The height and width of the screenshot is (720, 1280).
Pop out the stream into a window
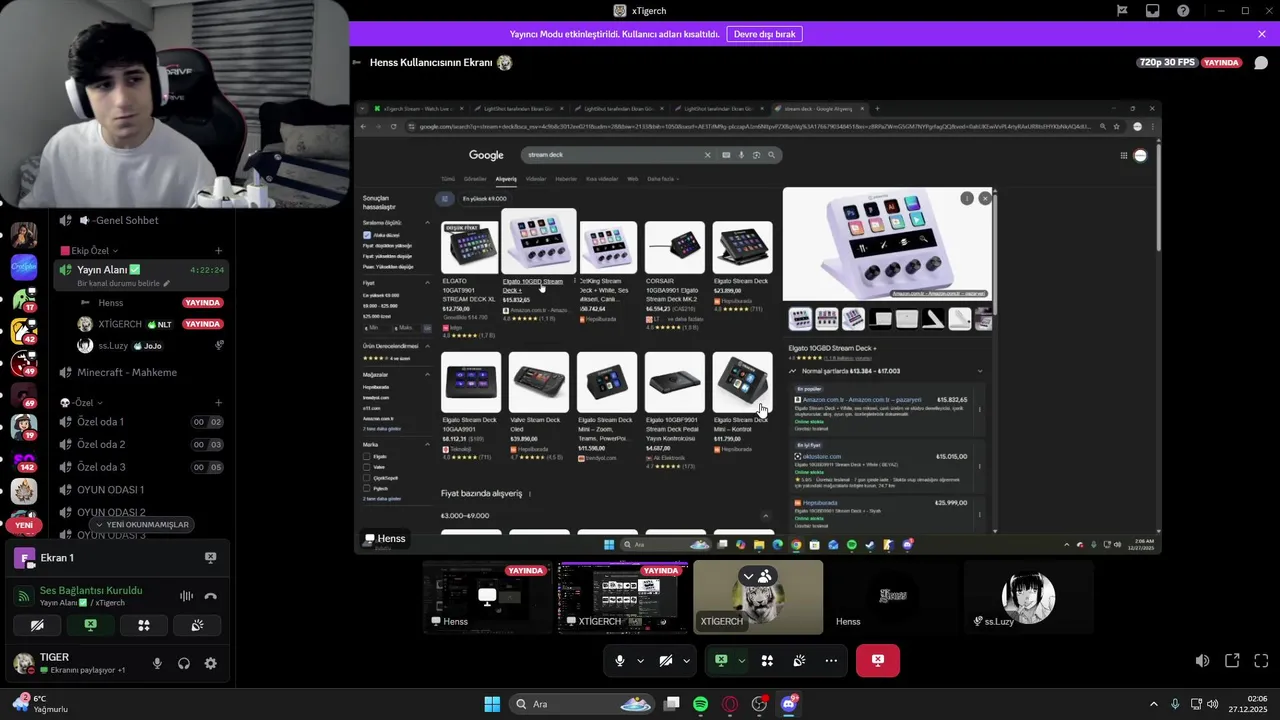click(1232, 661)
